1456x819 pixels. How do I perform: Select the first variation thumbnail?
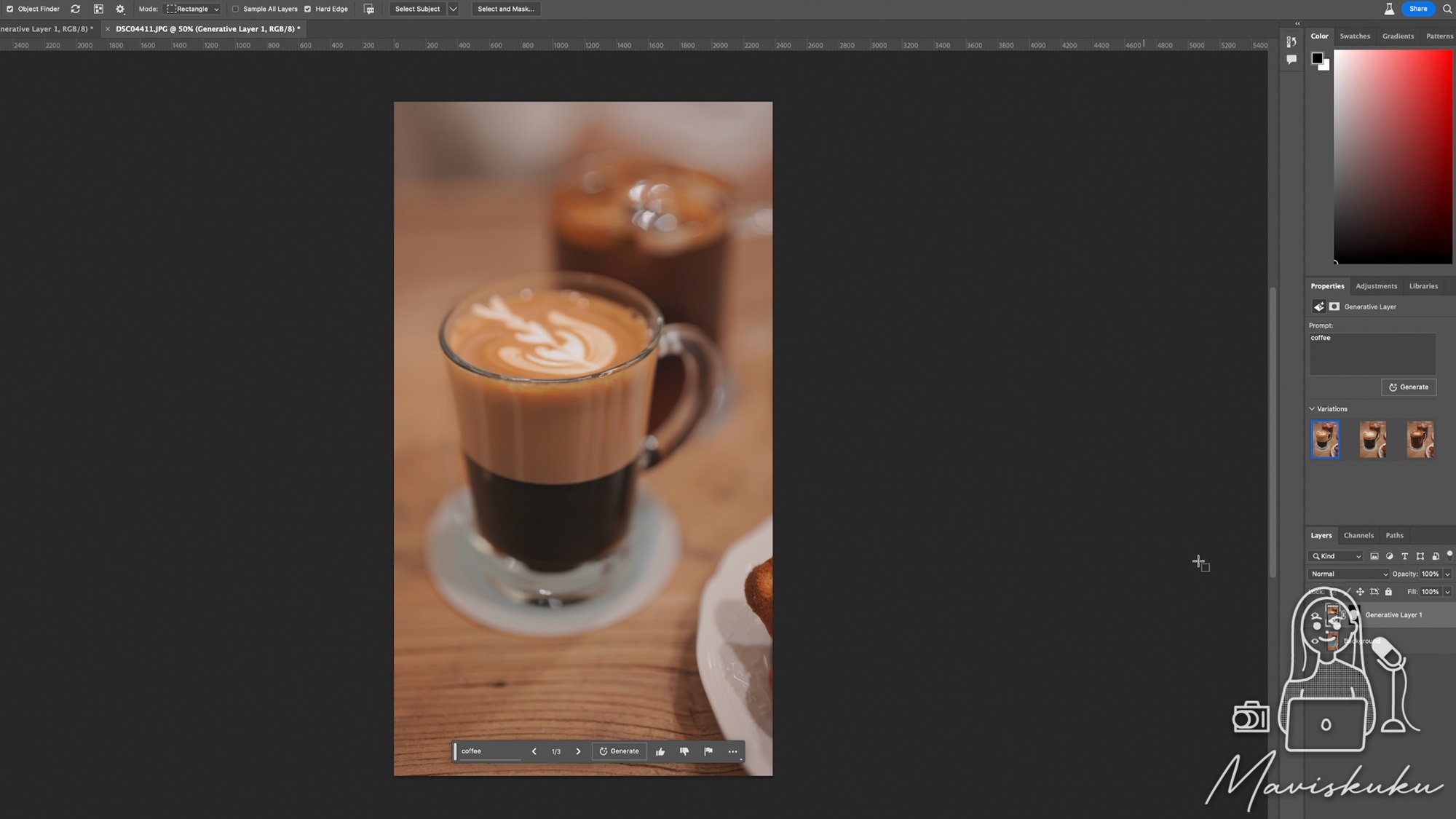pyautogui.click(x=1325, y=440)
